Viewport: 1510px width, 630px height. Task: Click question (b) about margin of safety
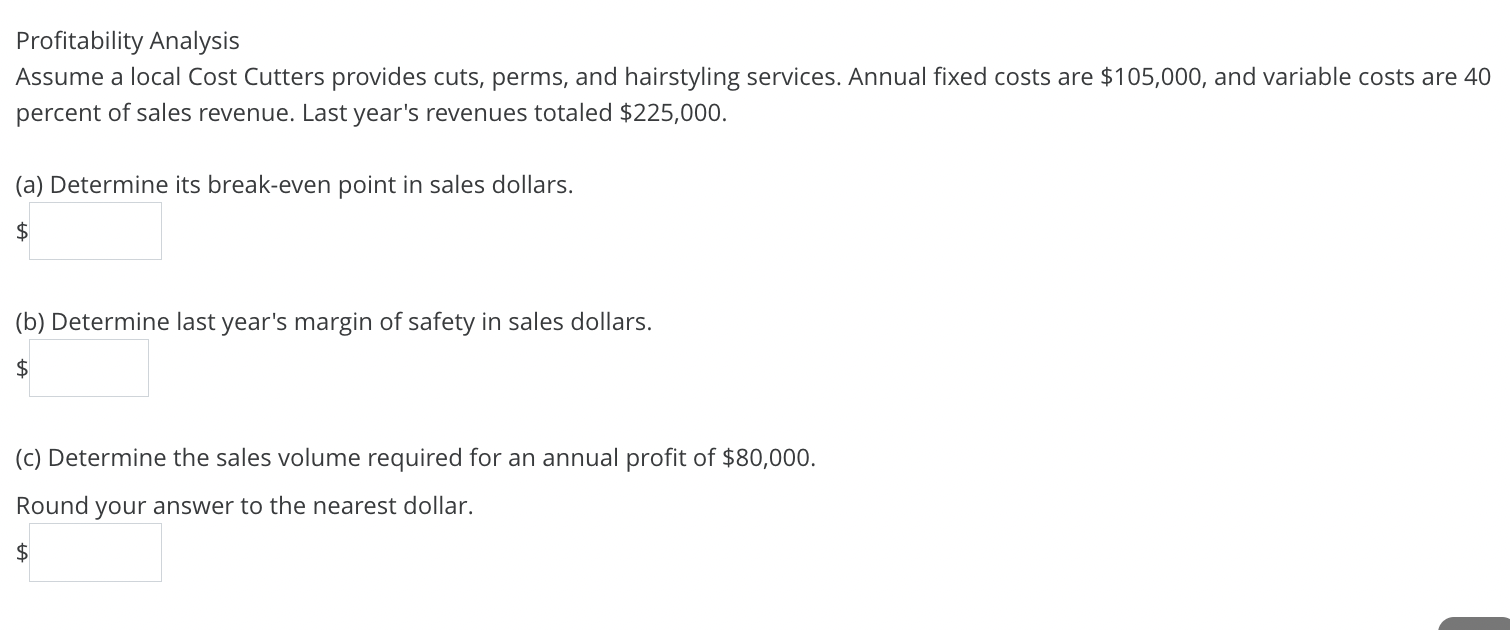(x=333, y=322)
